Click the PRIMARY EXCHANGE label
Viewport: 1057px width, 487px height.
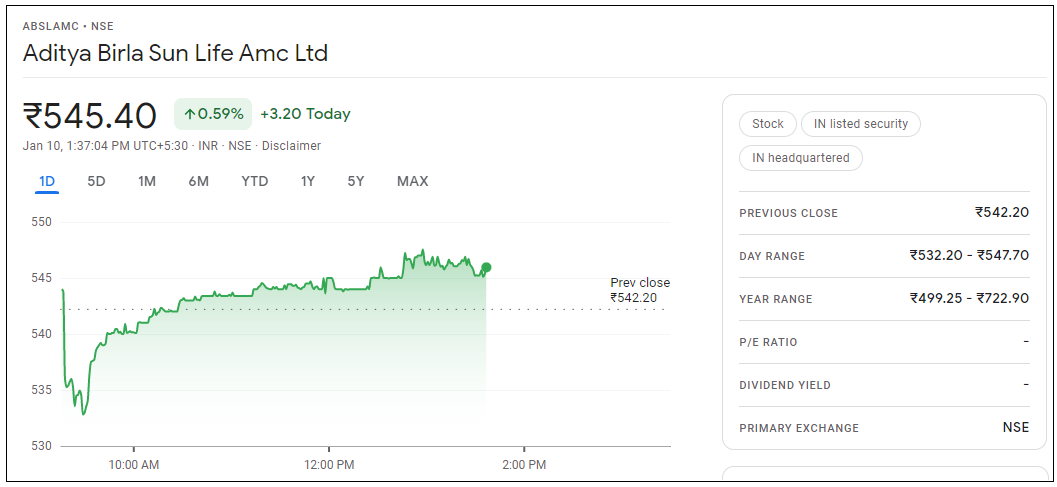[799, 428]
